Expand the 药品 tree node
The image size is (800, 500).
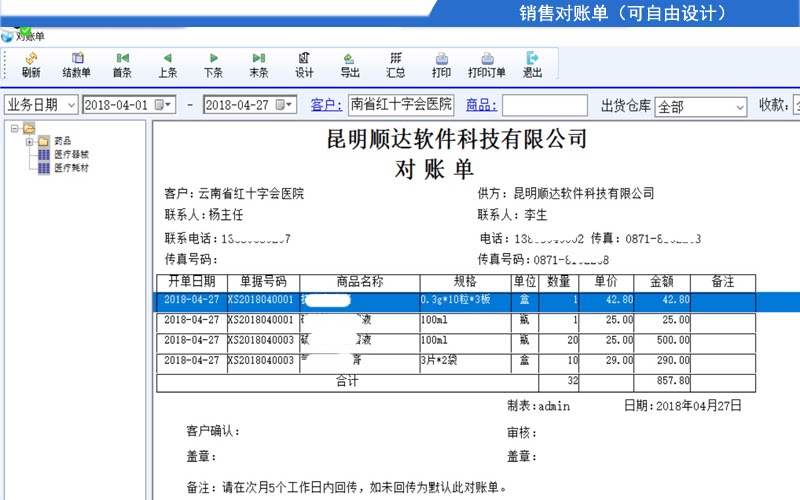tap(30, 141)
